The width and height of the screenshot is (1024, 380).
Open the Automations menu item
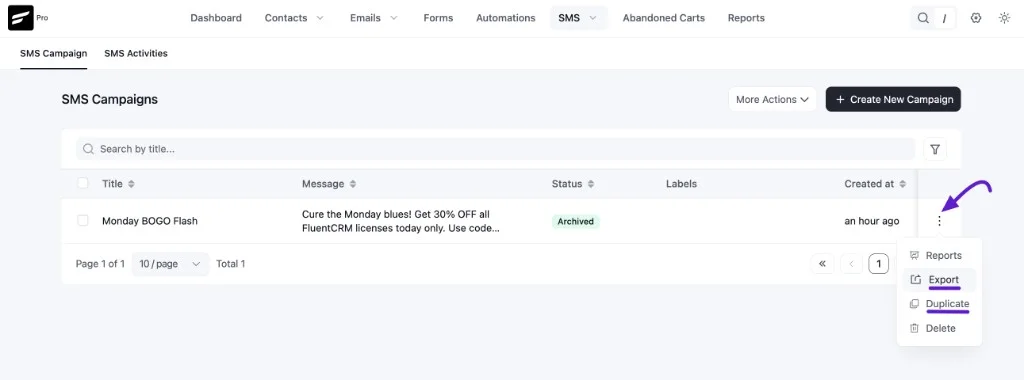point(505,18)
